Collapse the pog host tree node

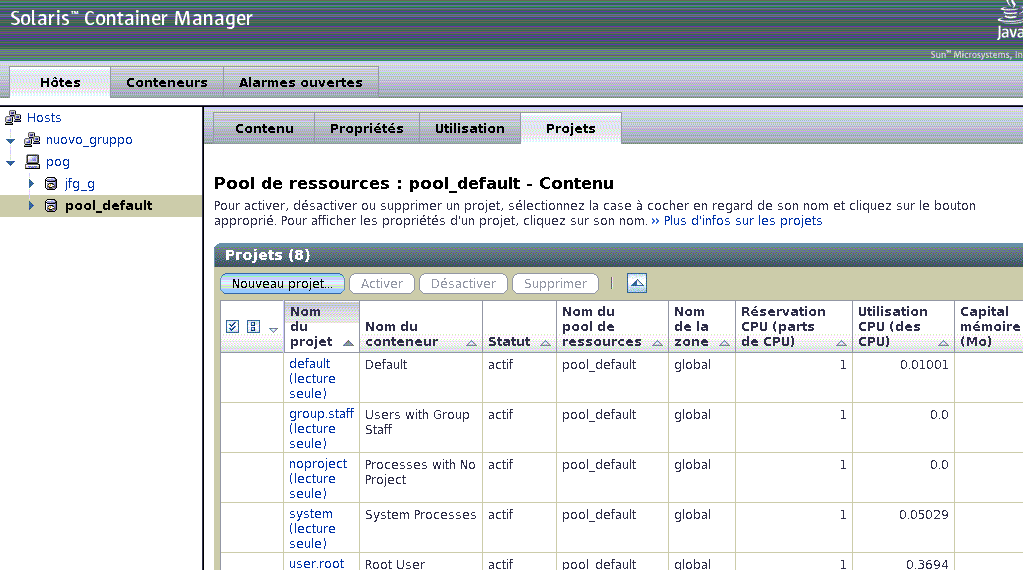click(10, 162)
